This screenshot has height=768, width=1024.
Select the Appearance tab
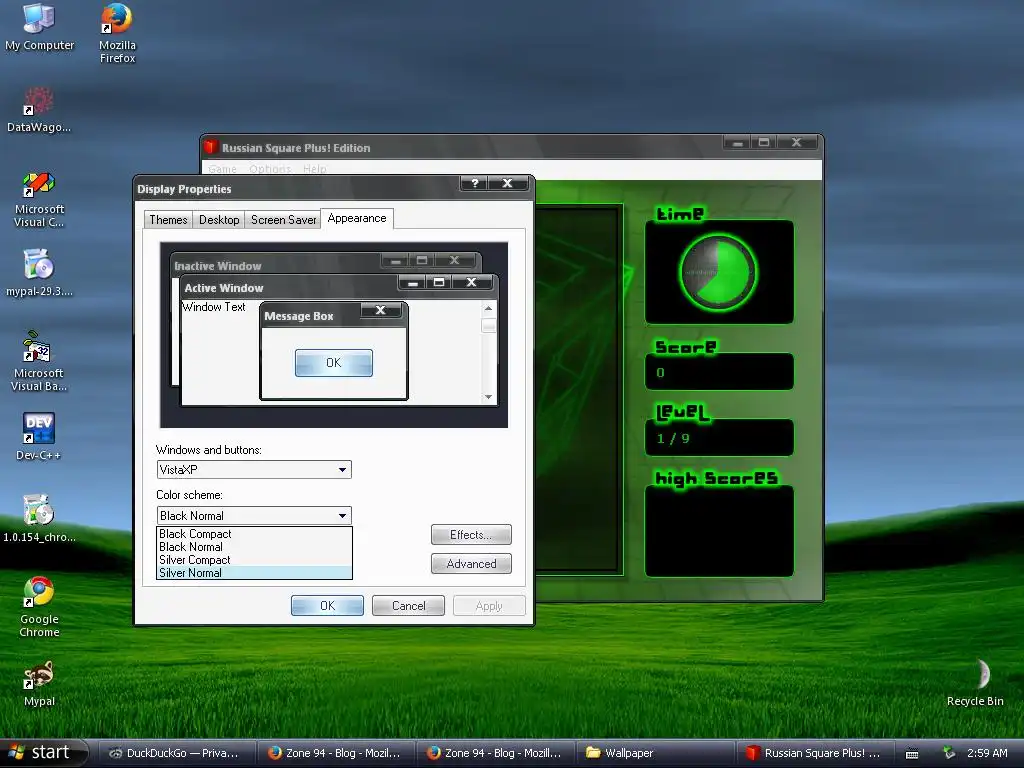click(357, 218)
